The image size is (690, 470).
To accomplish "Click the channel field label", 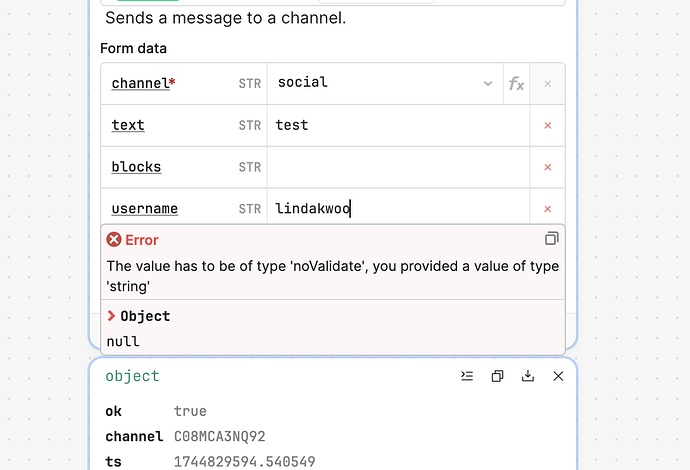I will [x=143, y=83].
